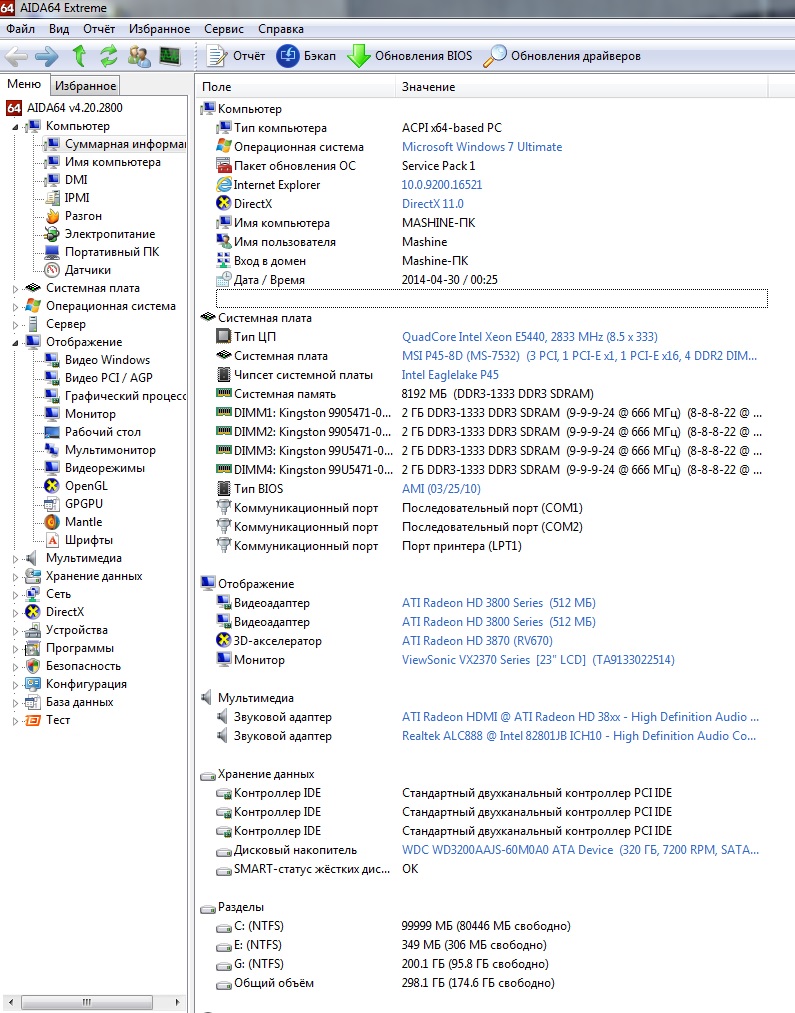Click the GPGPU icon in the tree
Image resolution: width=795 pixels, height=1013 pixels.
click(52, 504)
